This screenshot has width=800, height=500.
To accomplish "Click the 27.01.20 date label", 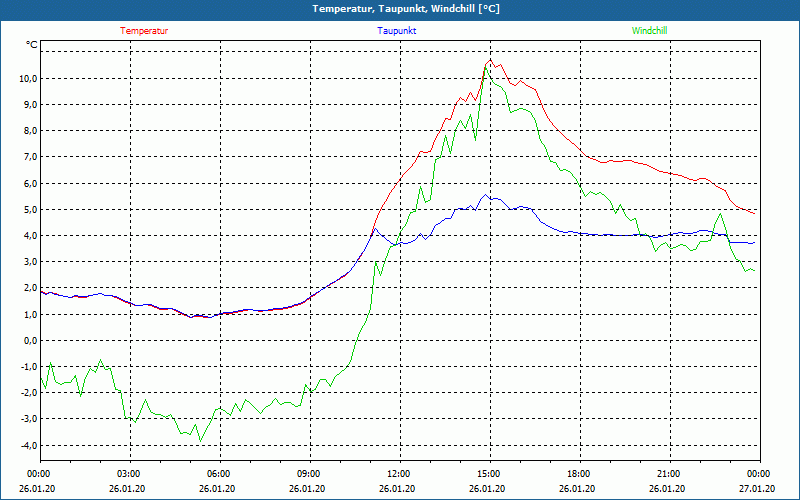I will (758, 488).
